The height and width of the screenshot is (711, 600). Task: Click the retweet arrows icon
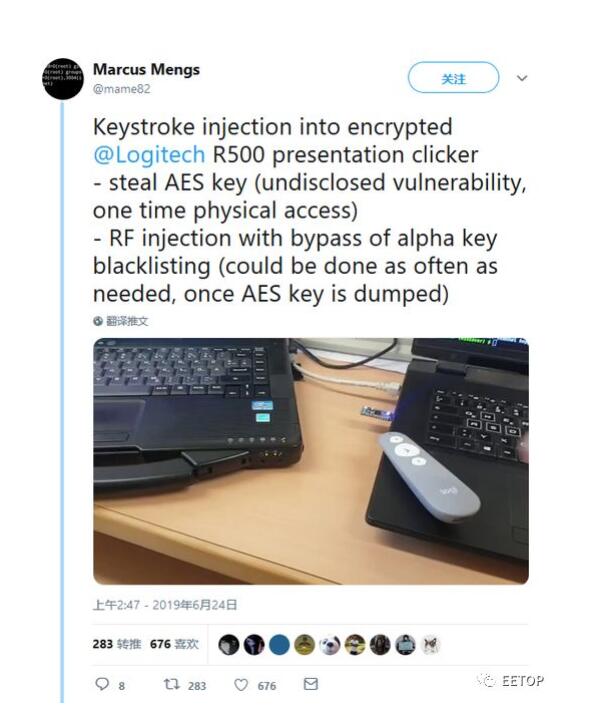[x=171, y=684]
